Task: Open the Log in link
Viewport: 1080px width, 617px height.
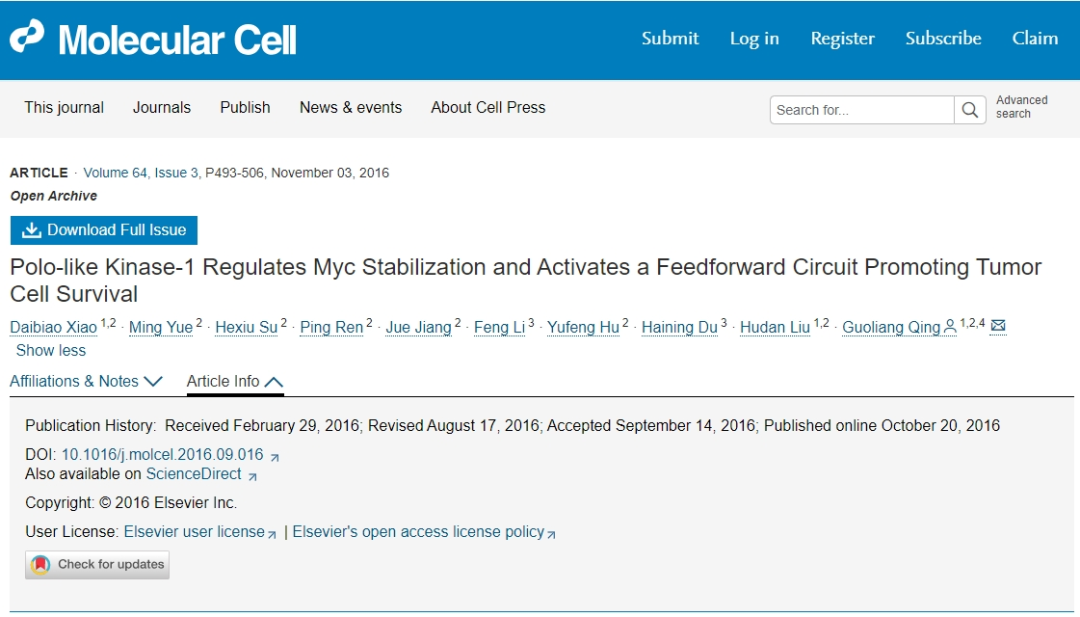Action: coord(754,39)
